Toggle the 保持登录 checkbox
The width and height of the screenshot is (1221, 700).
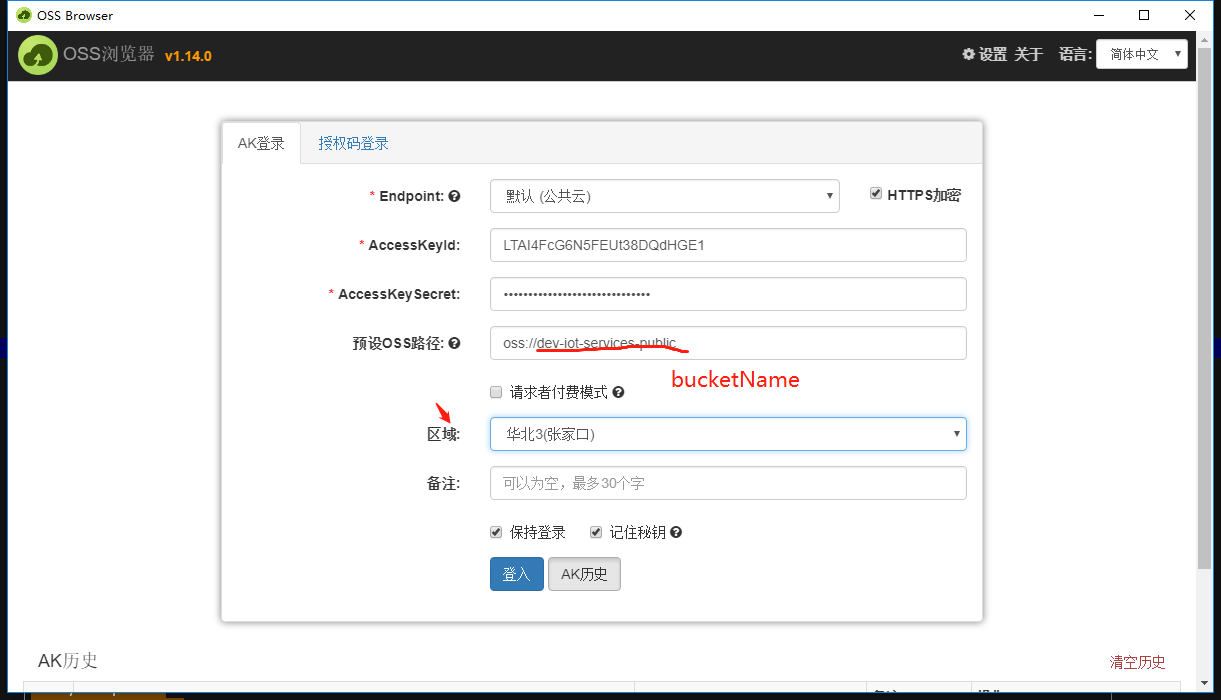pyautogui.click(x=496, y=532)
